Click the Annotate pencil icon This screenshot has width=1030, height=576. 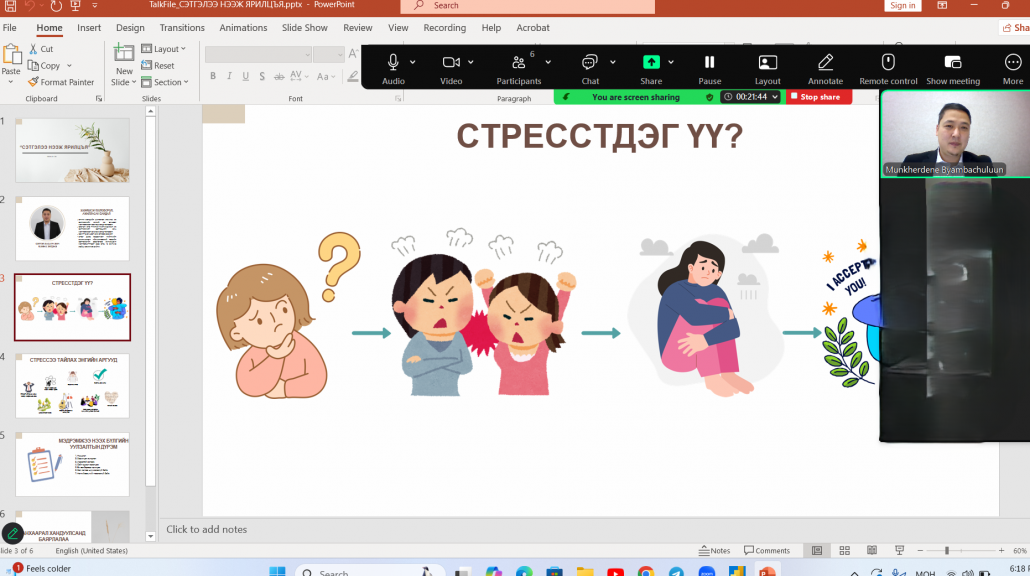(825, 63)
